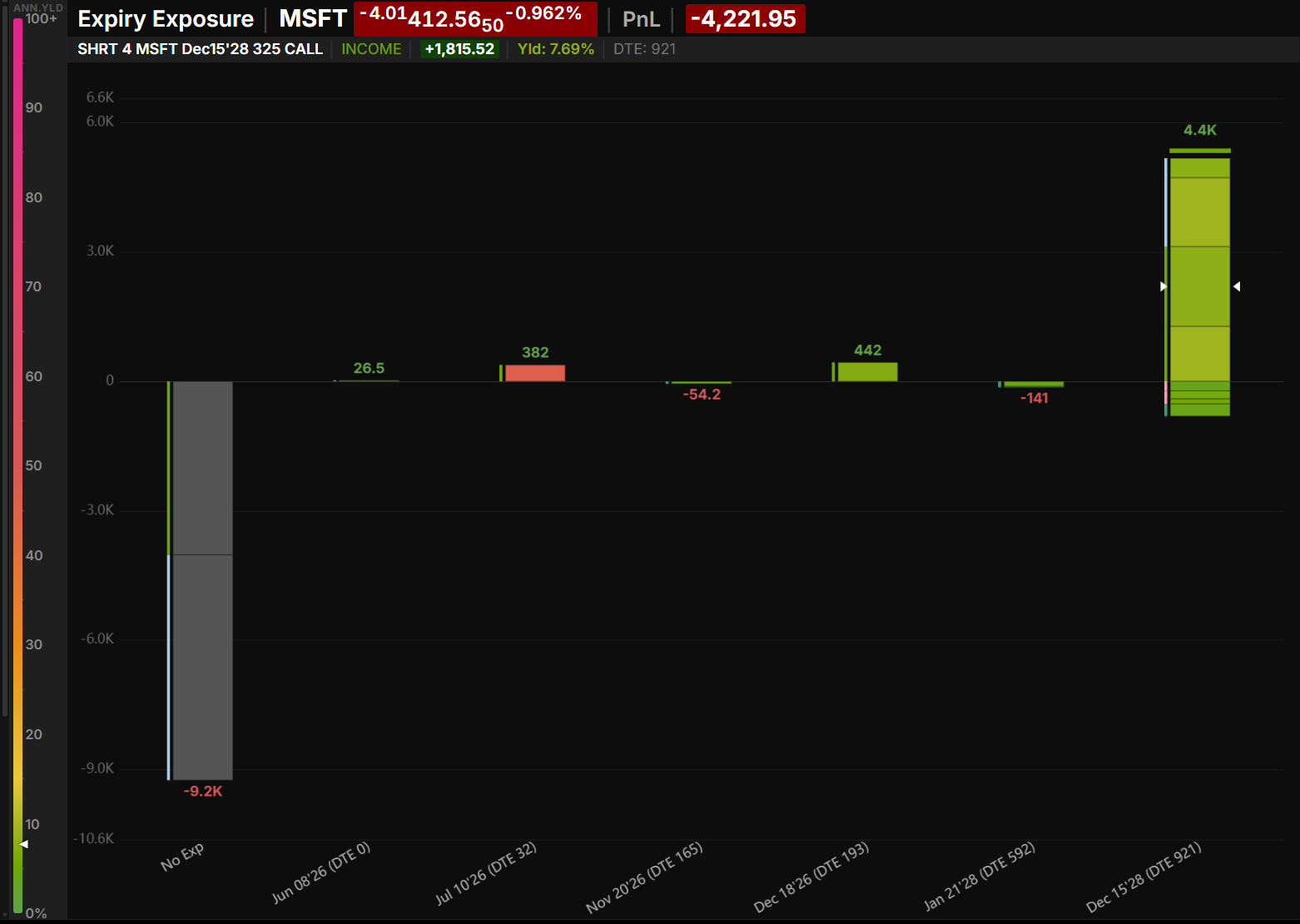The image size is (1300, 924).
Task: Click the green Dec 18'26 bar
Action: (867, 372)
